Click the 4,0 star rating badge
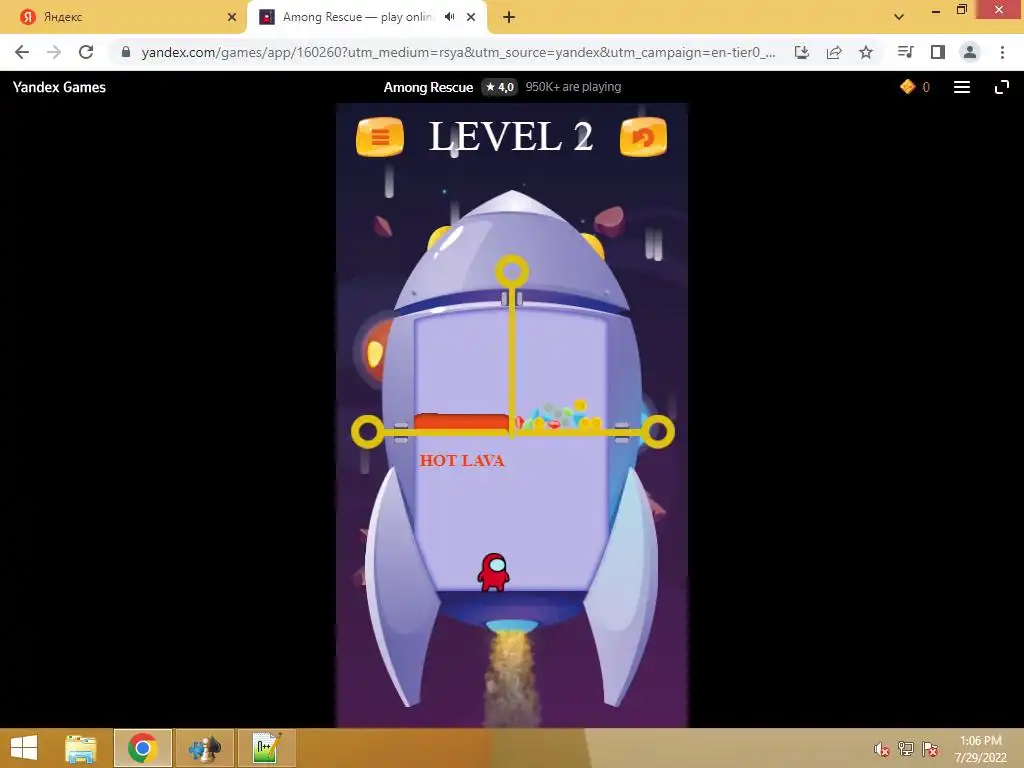Screen dimensions: 1024x768 [500, 87]
